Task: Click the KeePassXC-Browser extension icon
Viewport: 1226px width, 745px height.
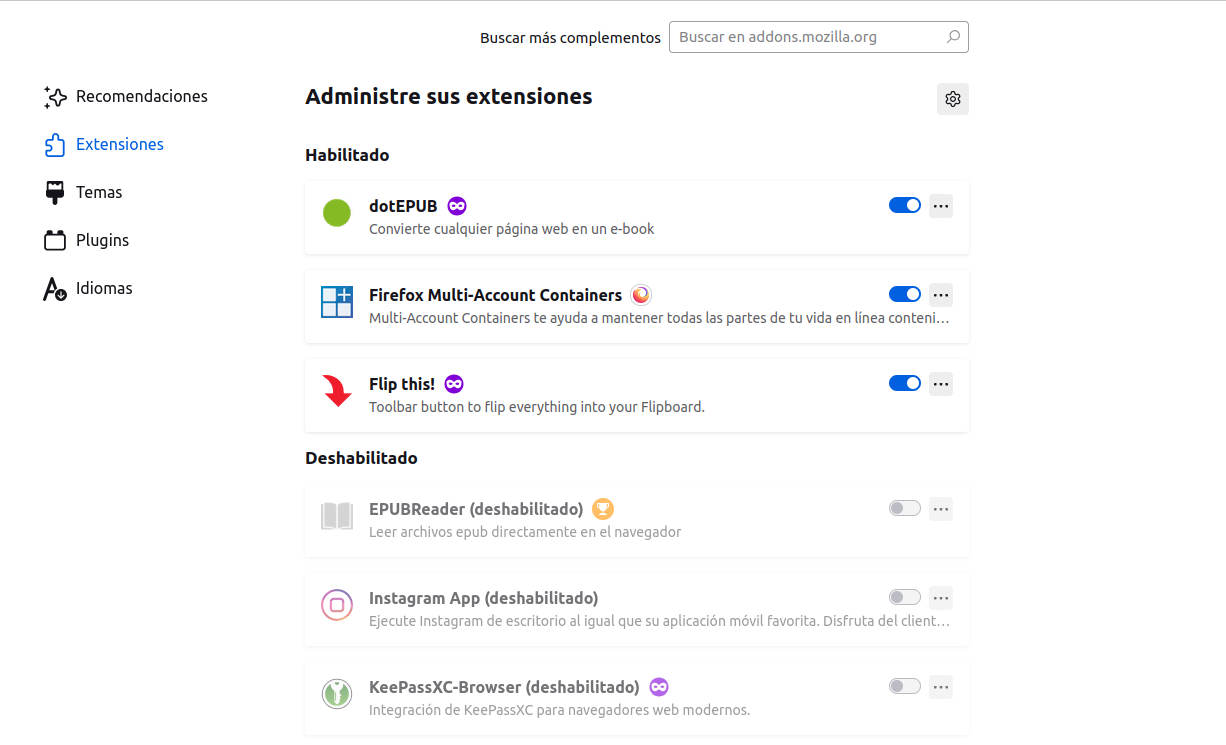Action: pyautogui.click(x=337, y=694)
